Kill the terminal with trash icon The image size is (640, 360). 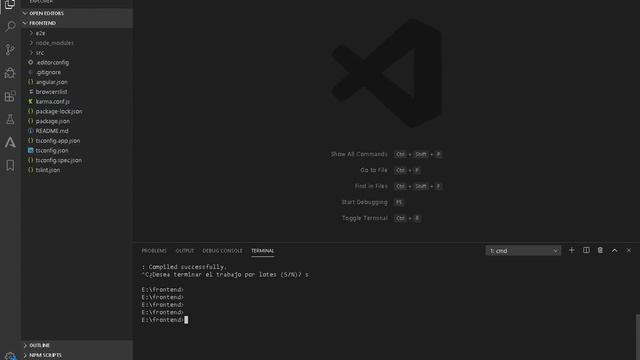600,250
